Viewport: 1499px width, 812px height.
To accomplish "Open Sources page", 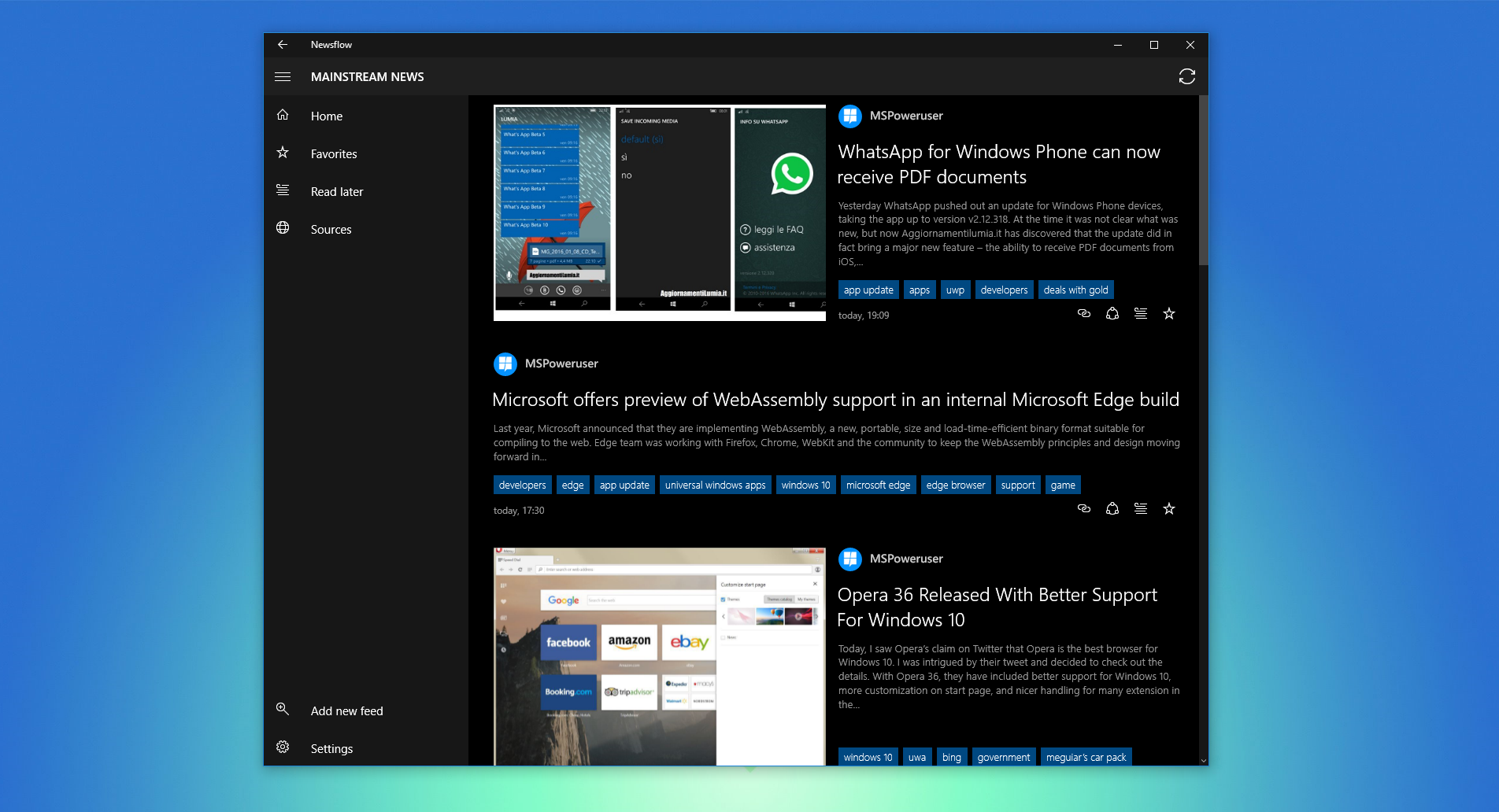I will [366, 229].
